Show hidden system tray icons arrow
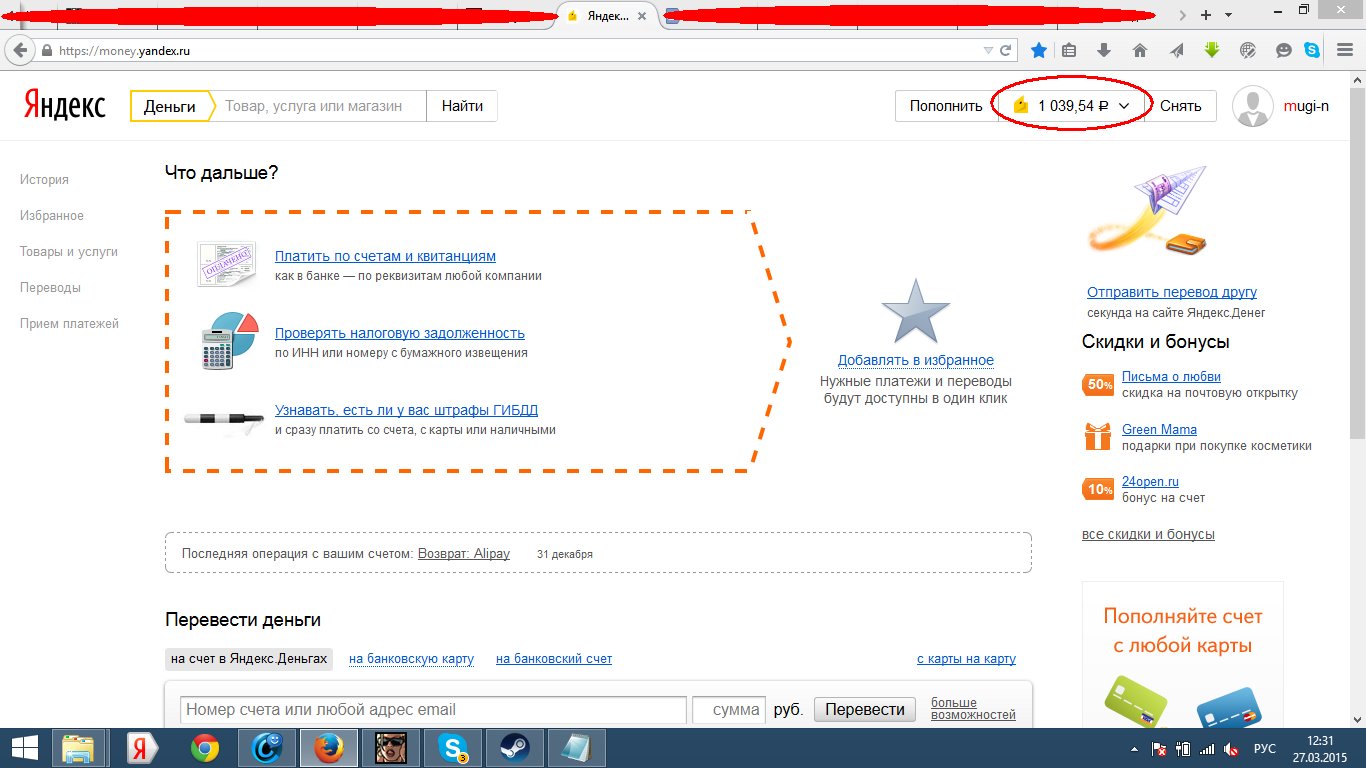Viewport: 1366px width, 768px height. pyautogui.click(x=1134, y=748)
